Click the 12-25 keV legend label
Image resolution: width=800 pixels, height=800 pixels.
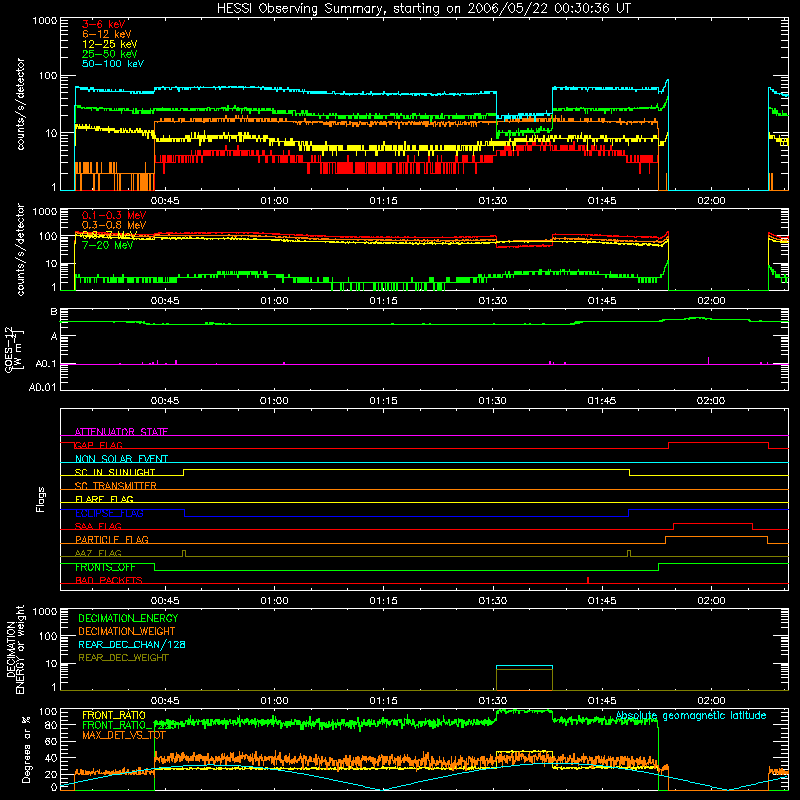coord(110,44)
